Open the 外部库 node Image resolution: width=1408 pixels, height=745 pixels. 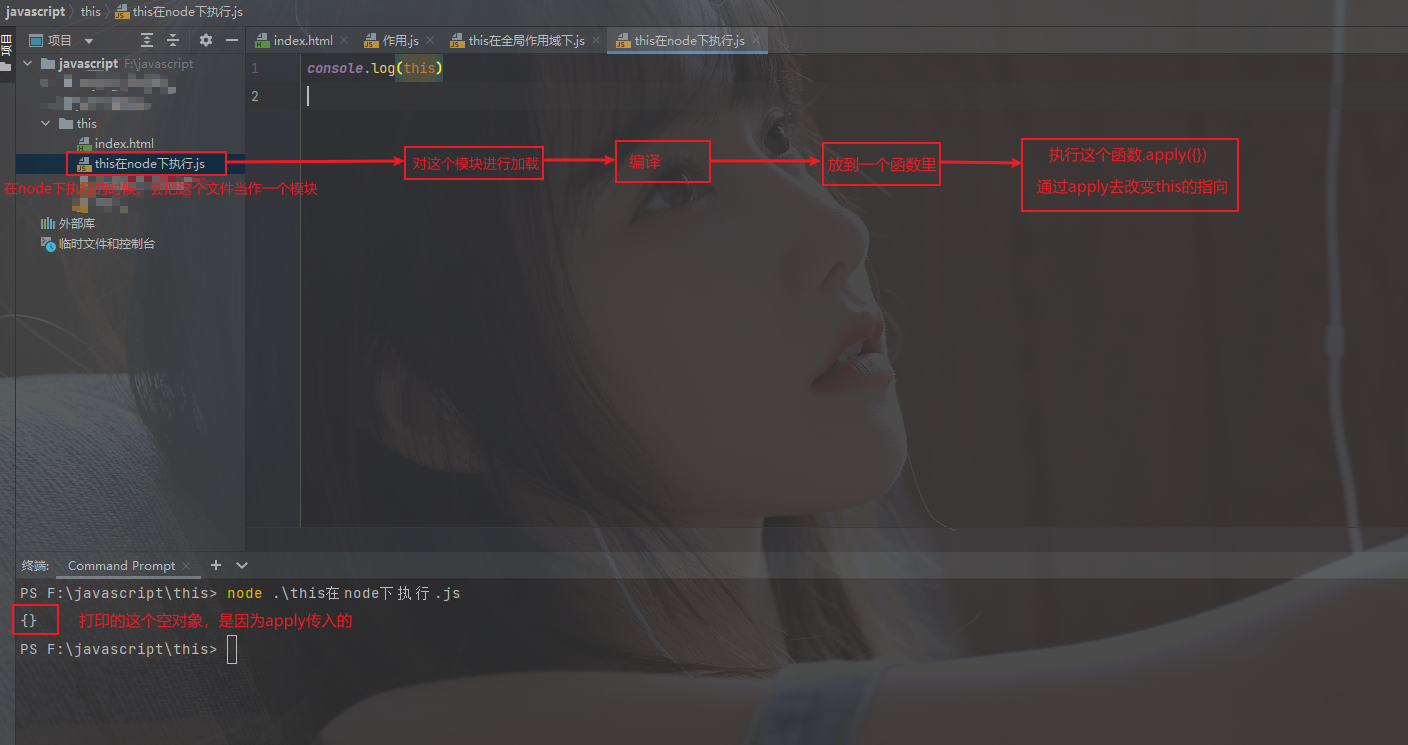point(76,223)
